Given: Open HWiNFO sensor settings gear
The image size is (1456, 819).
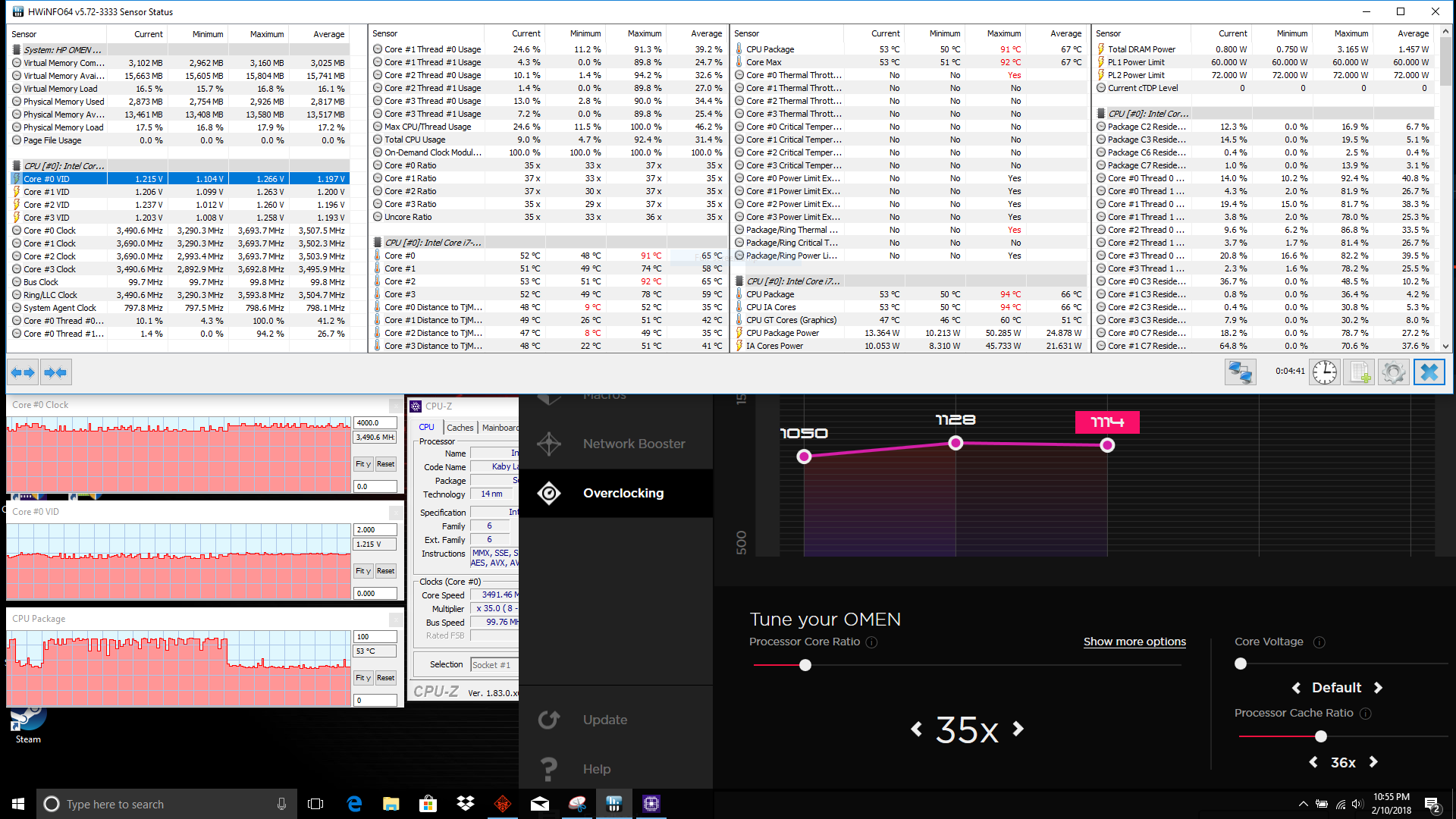Looking at the screenshot, I should tap(1393, 372).
